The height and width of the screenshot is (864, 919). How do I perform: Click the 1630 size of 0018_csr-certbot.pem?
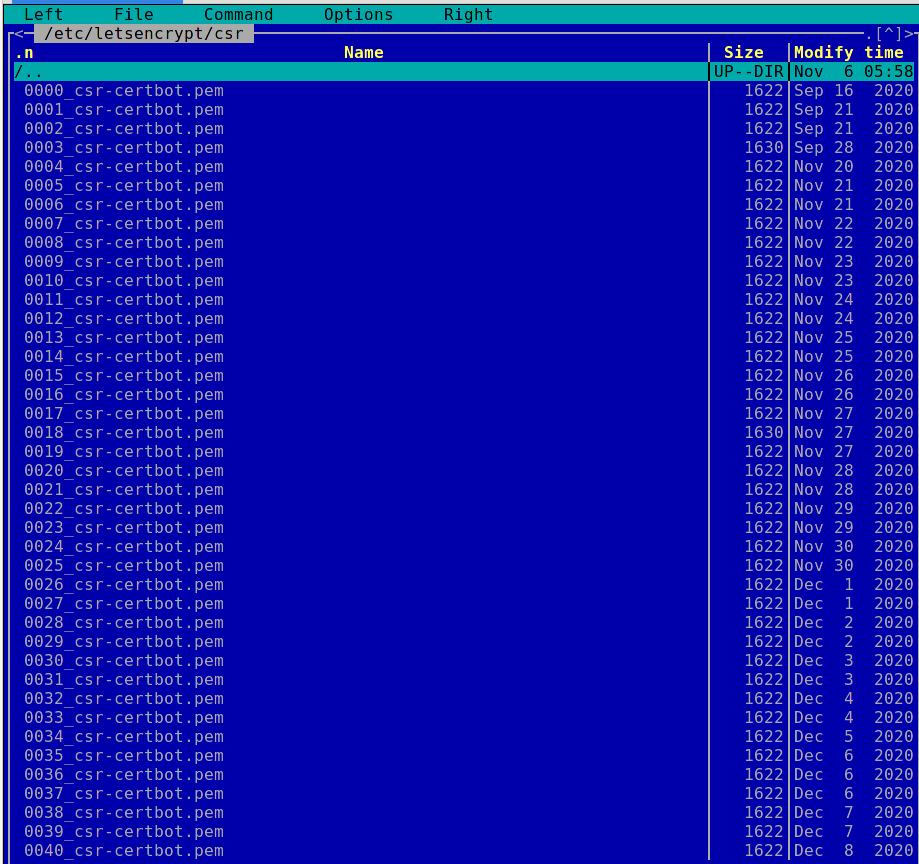pyautogui.click(x=764, y=433)
